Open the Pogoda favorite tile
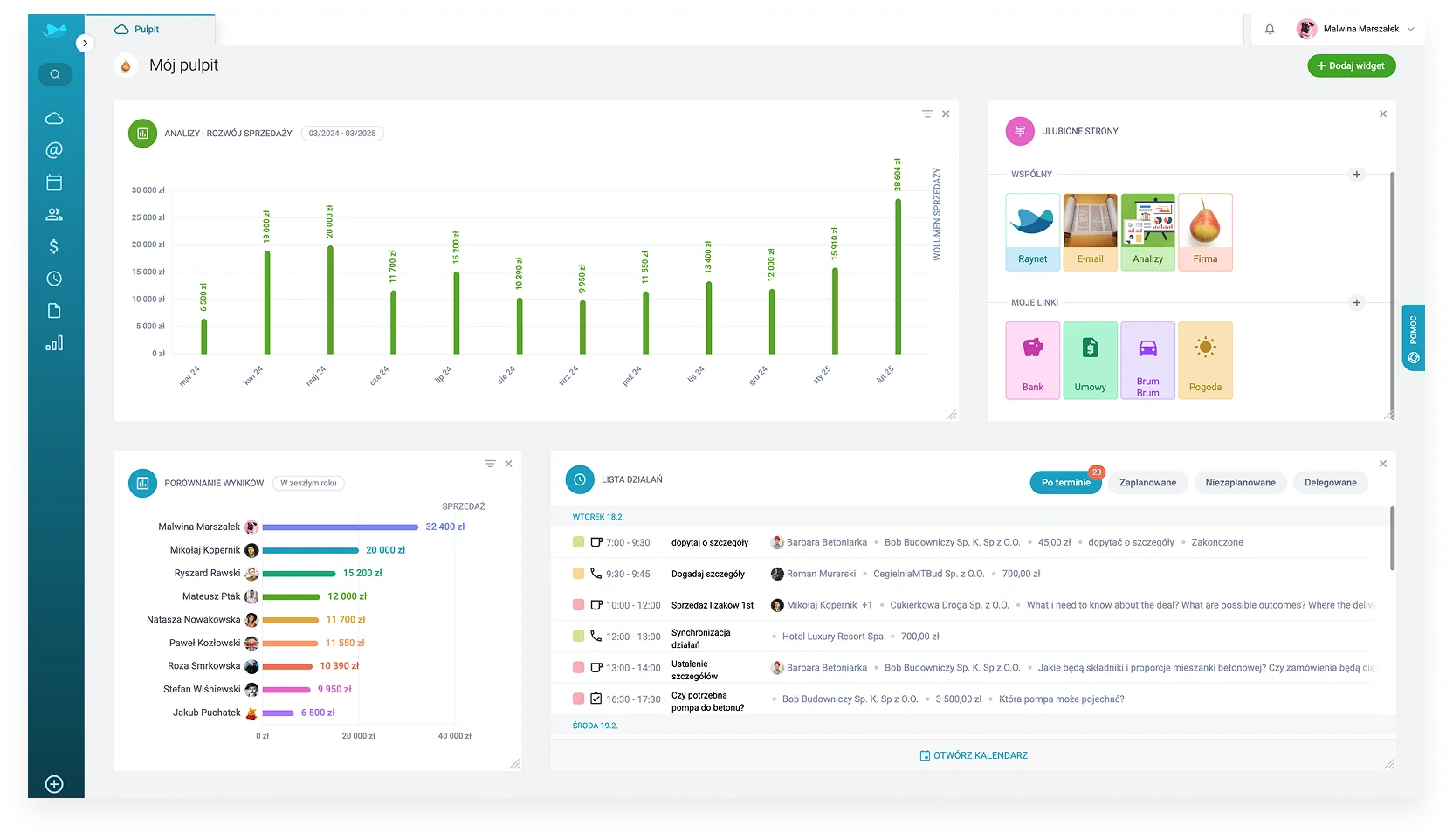This screenshot has height=840, width=1453. [1205, 360]
